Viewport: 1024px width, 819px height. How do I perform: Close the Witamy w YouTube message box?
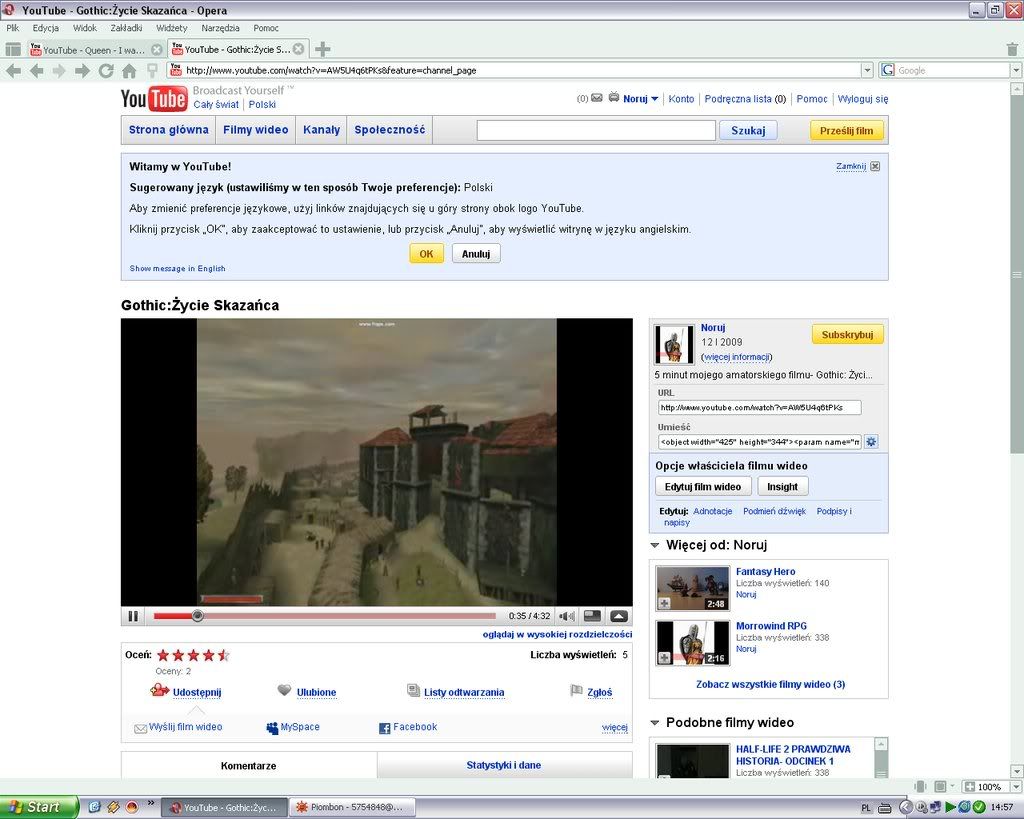875,166
